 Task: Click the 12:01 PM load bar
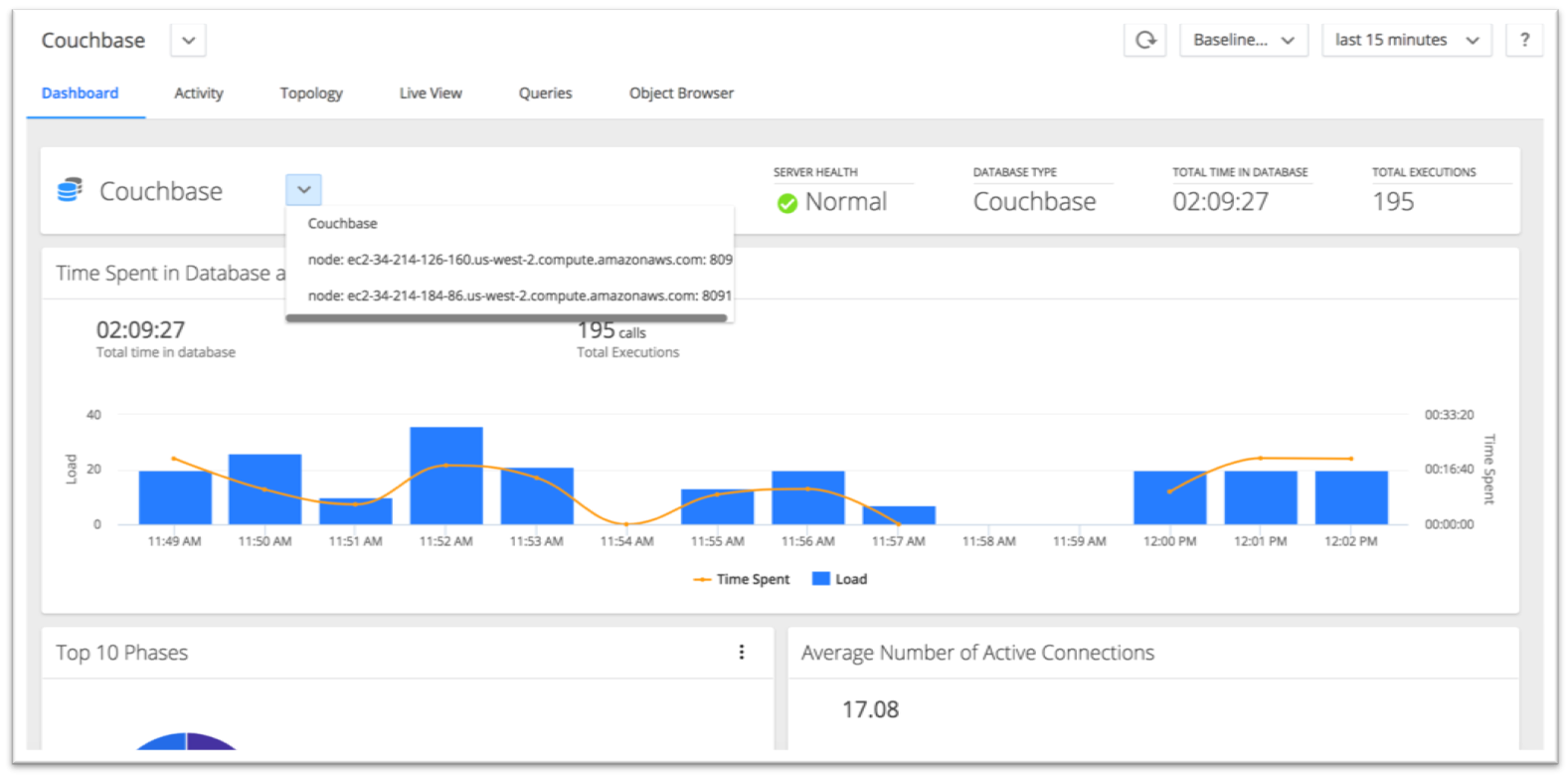(1261, 497)
